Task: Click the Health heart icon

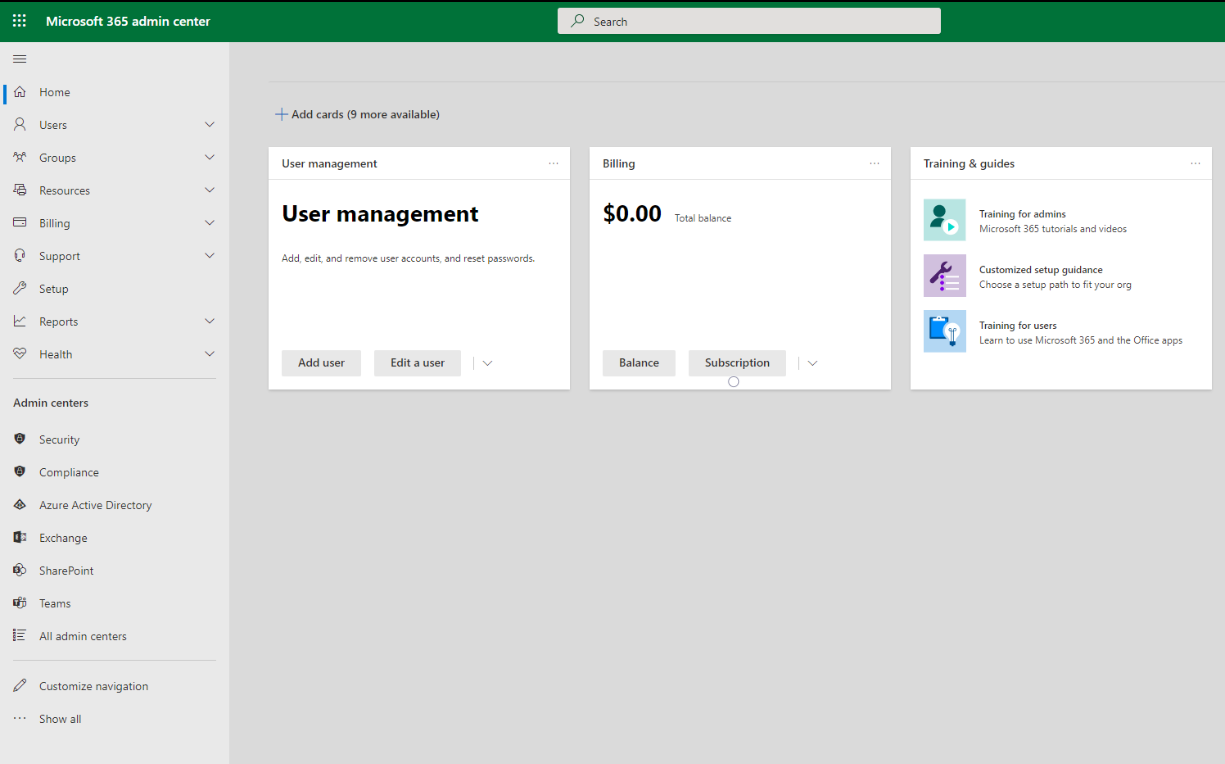Action: tap(19, 354)
